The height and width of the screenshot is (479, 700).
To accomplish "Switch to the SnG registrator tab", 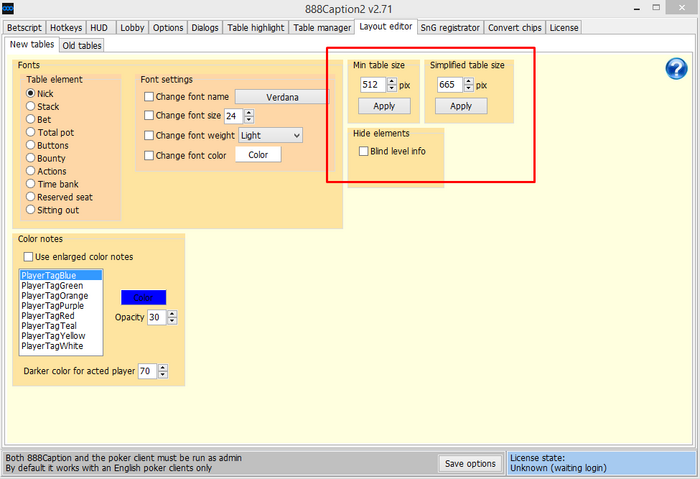I will [450, 28].
